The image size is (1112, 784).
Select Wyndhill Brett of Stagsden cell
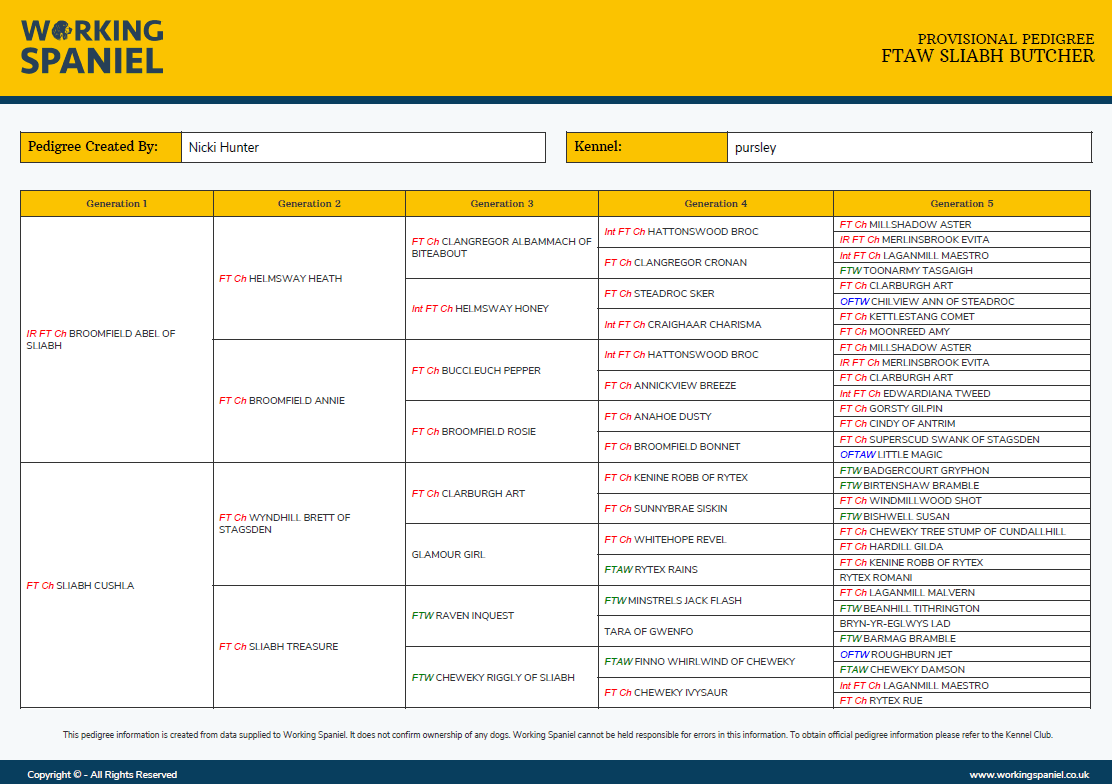click(285, 523)
